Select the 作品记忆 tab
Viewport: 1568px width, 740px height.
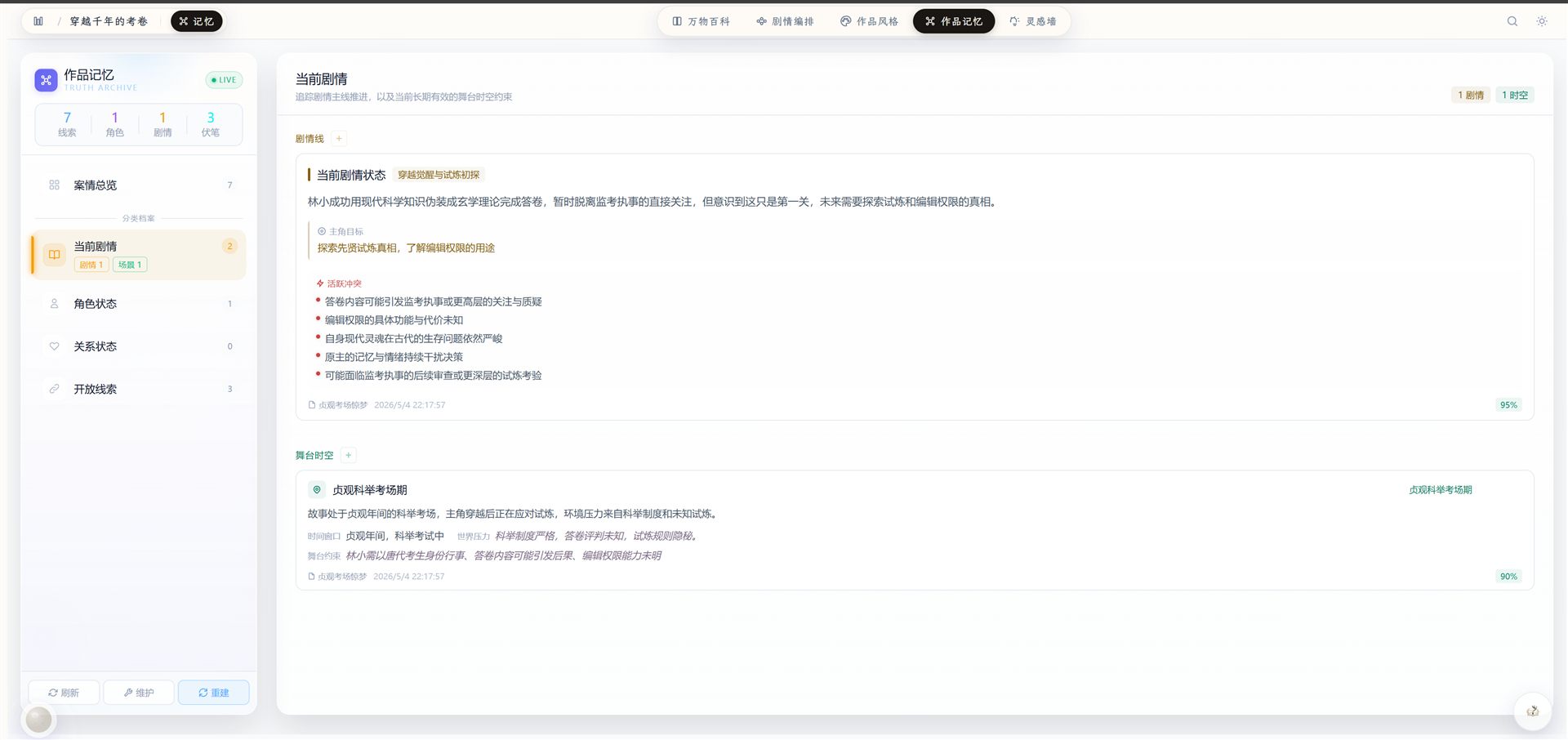tap(954, 21)
